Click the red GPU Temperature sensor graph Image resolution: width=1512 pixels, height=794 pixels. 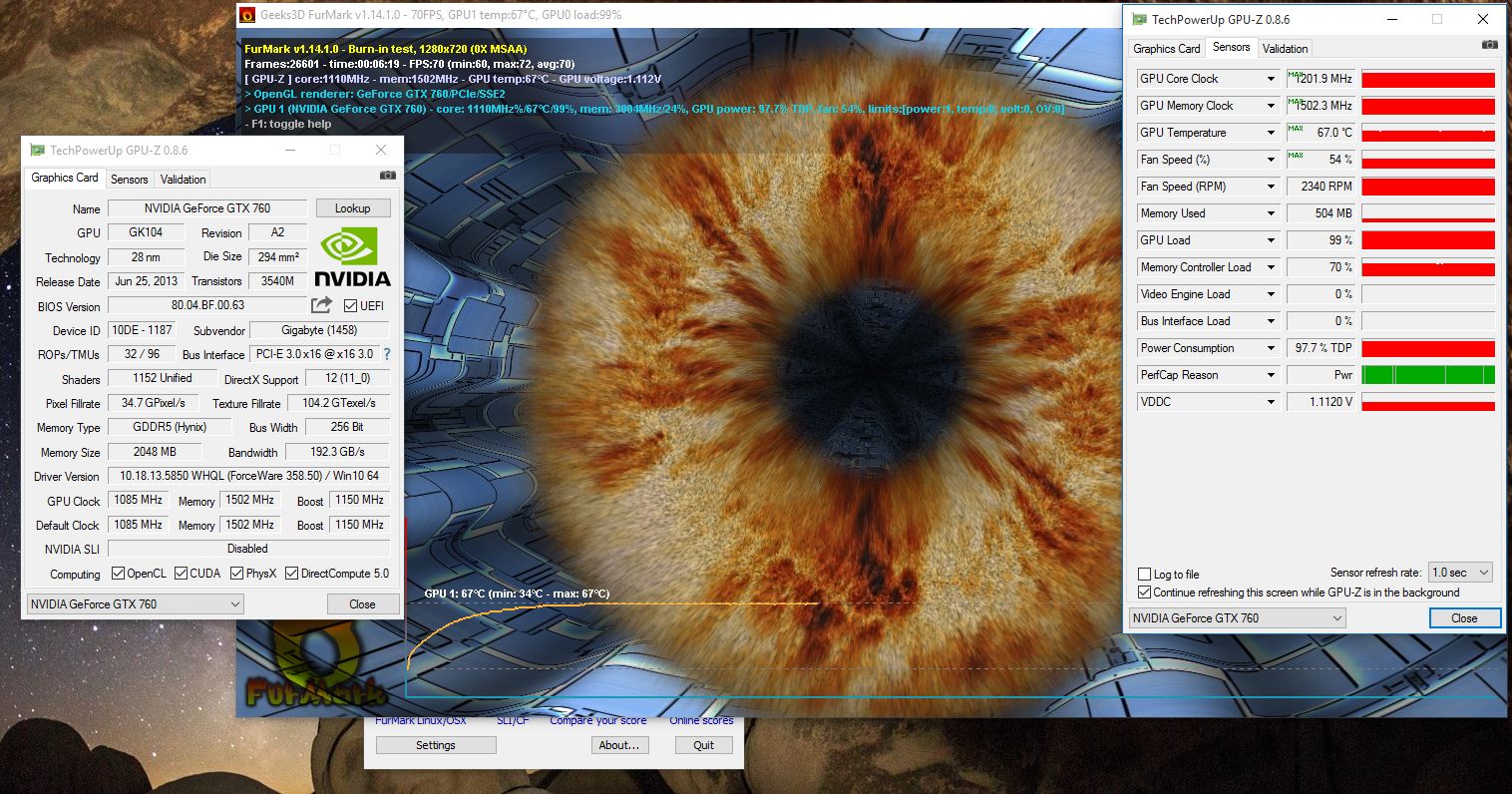(1428, 133)
